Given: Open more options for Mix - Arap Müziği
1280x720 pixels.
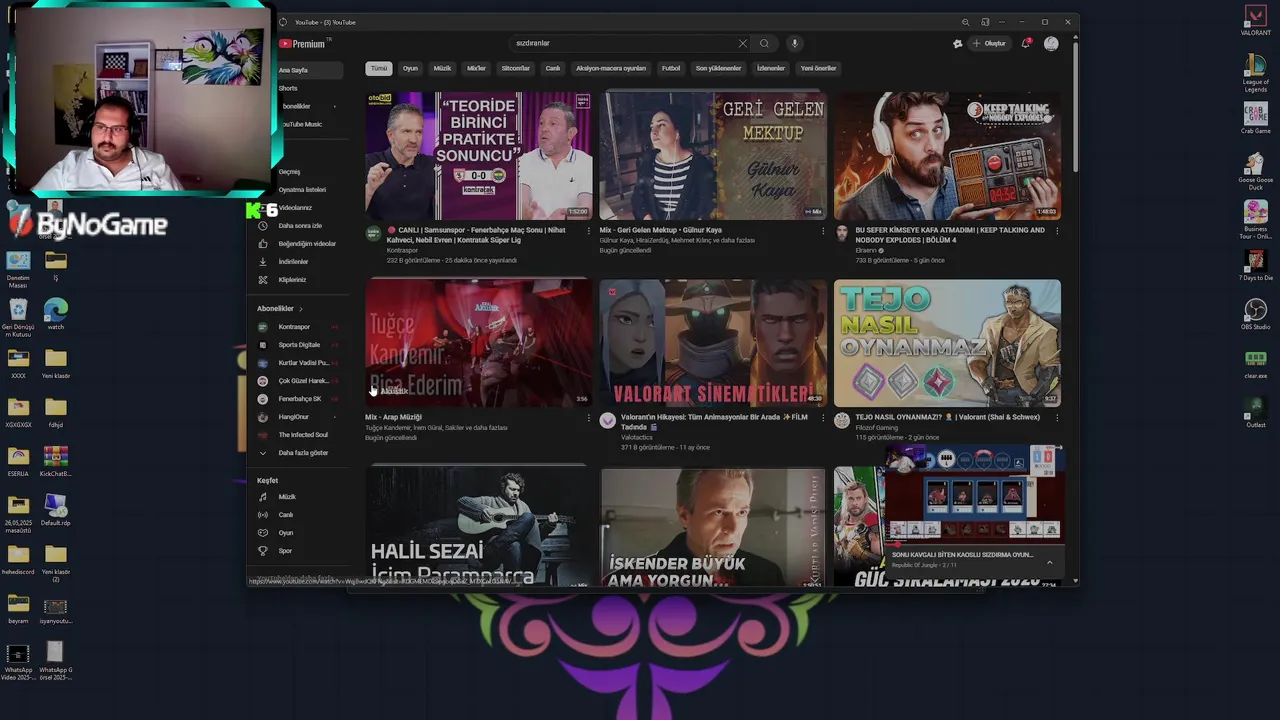Looking at the screenshot, I should 588,418.
